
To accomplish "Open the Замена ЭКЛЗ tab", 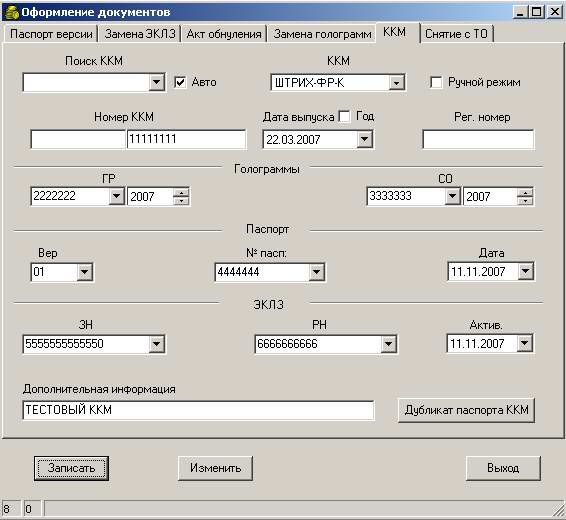I will [140, 34].
